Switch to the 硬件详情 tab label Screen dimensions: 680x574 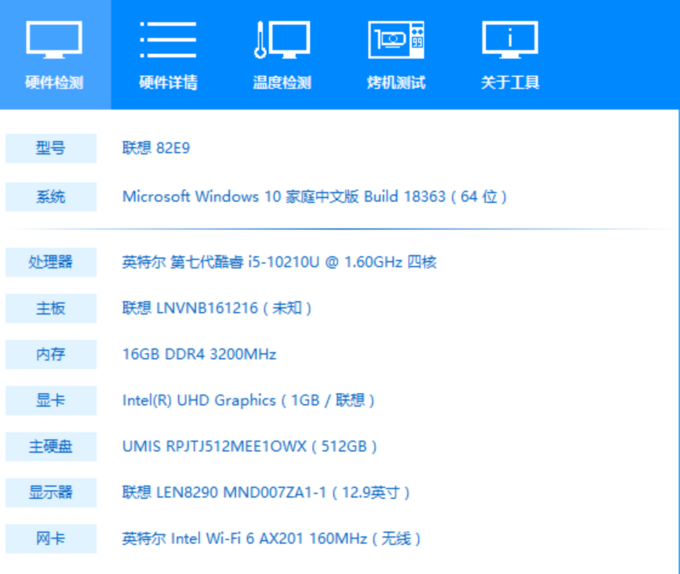coord(168,82)
